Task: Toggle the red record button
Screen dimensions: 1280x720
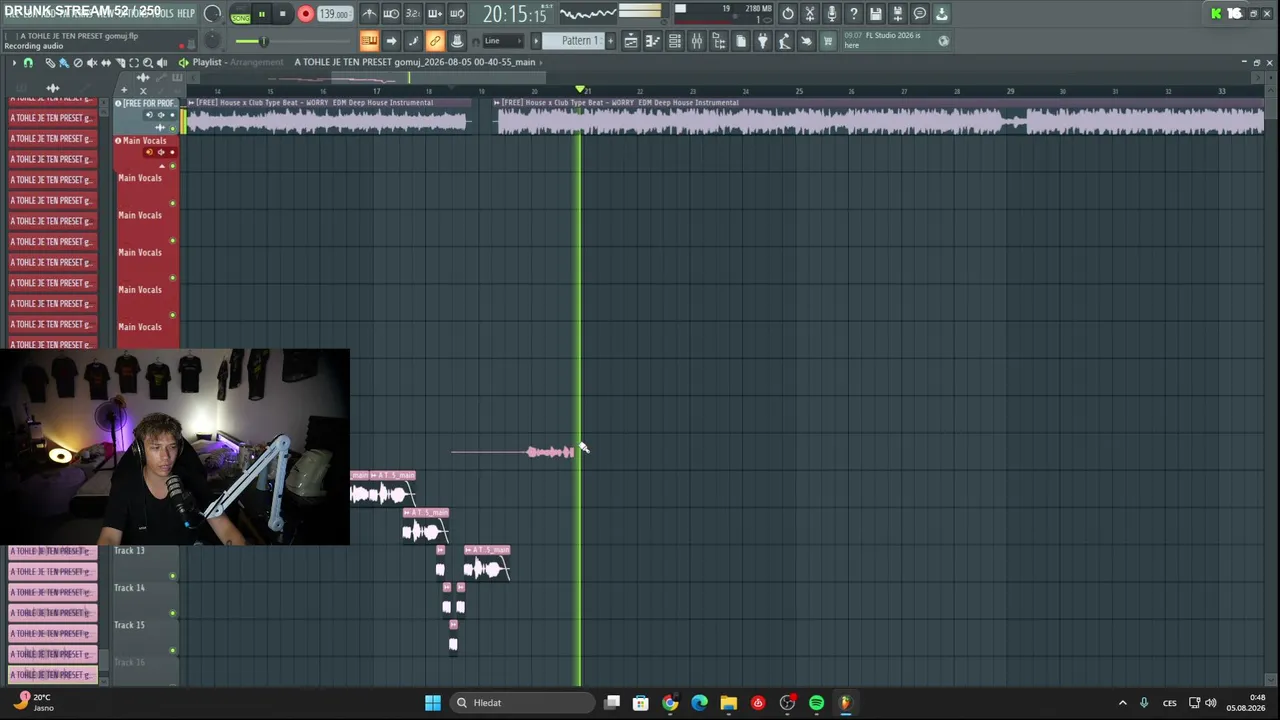Action: [305, 14]
